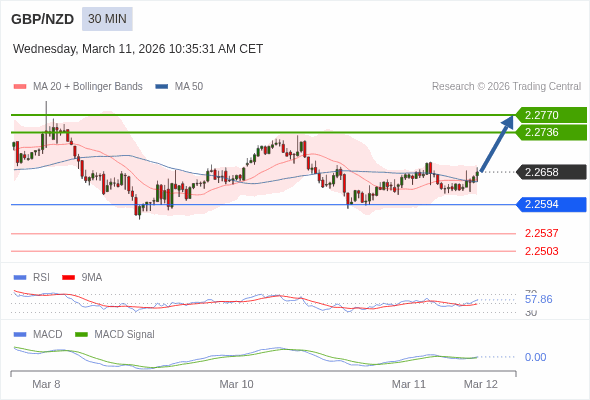Viewport: 590px width, 400px height.
Task: Click the 9MA legend label
Action: click(92, 278)
